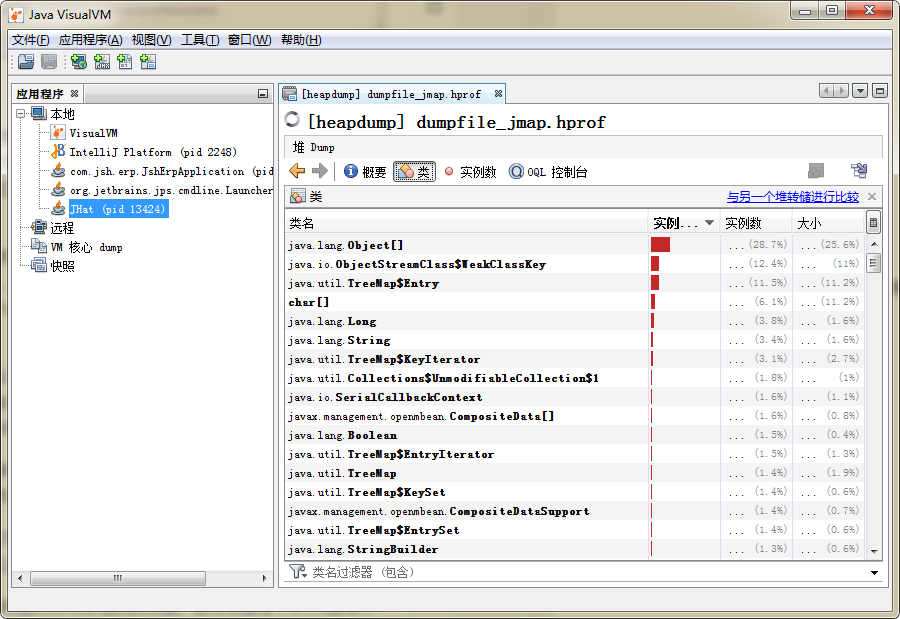Switch to the 类 classes view
900x619 pixels.
pyautogui.click(x=414, y=172)
